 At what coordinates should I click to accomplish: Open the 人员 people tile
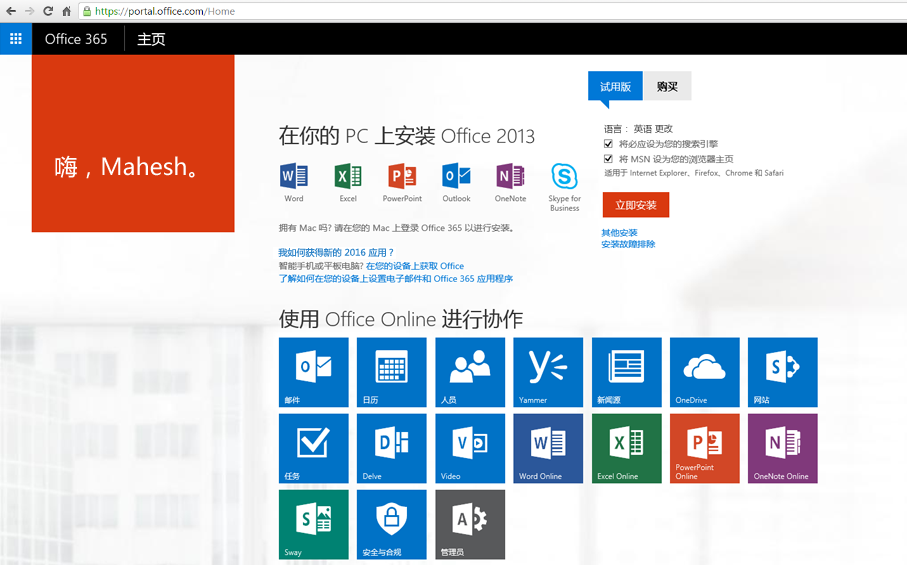(x=470, y=372)
